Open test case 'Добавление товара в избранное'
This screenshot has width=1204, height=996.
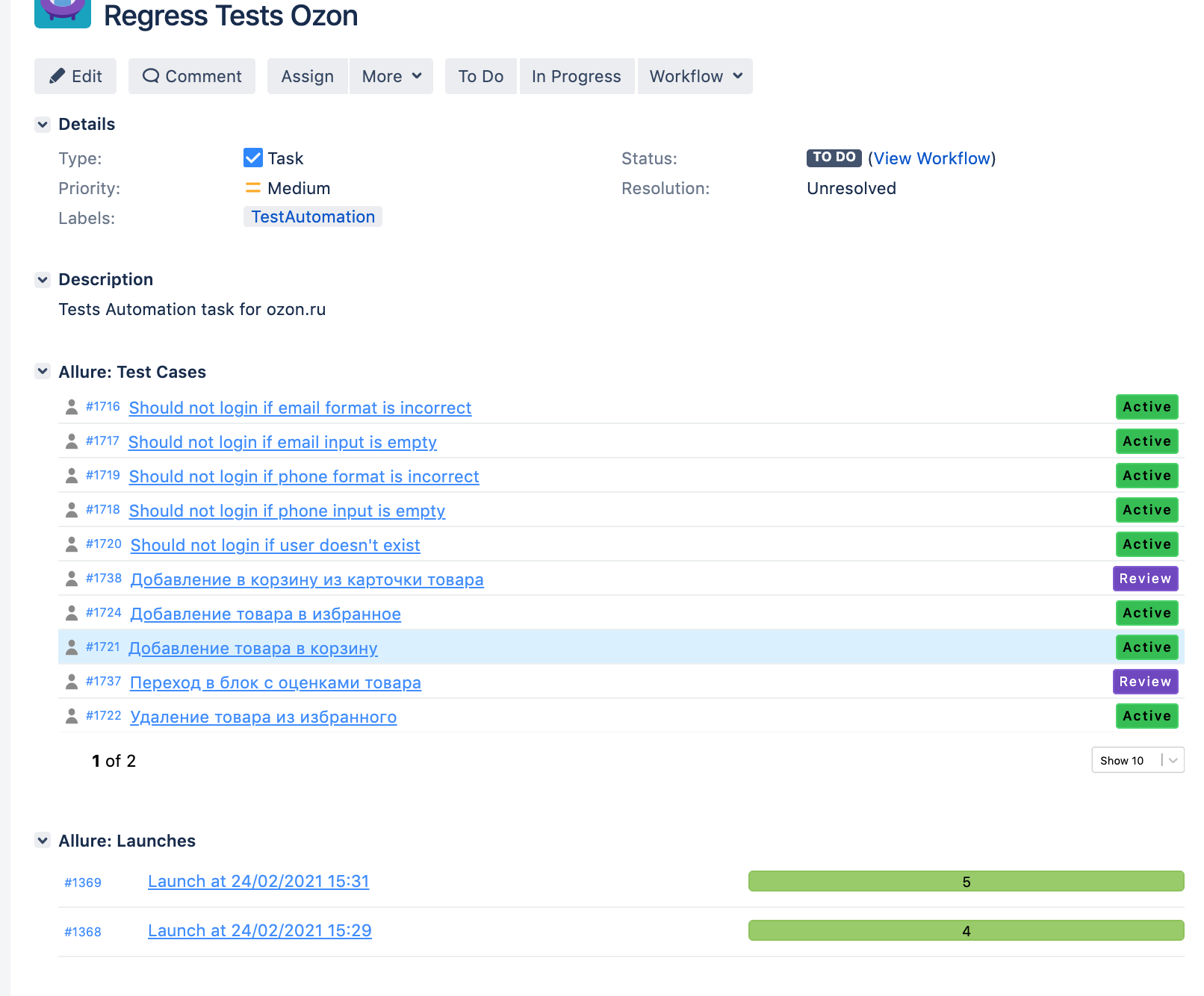pyautogui.click(x=266, y=614)
